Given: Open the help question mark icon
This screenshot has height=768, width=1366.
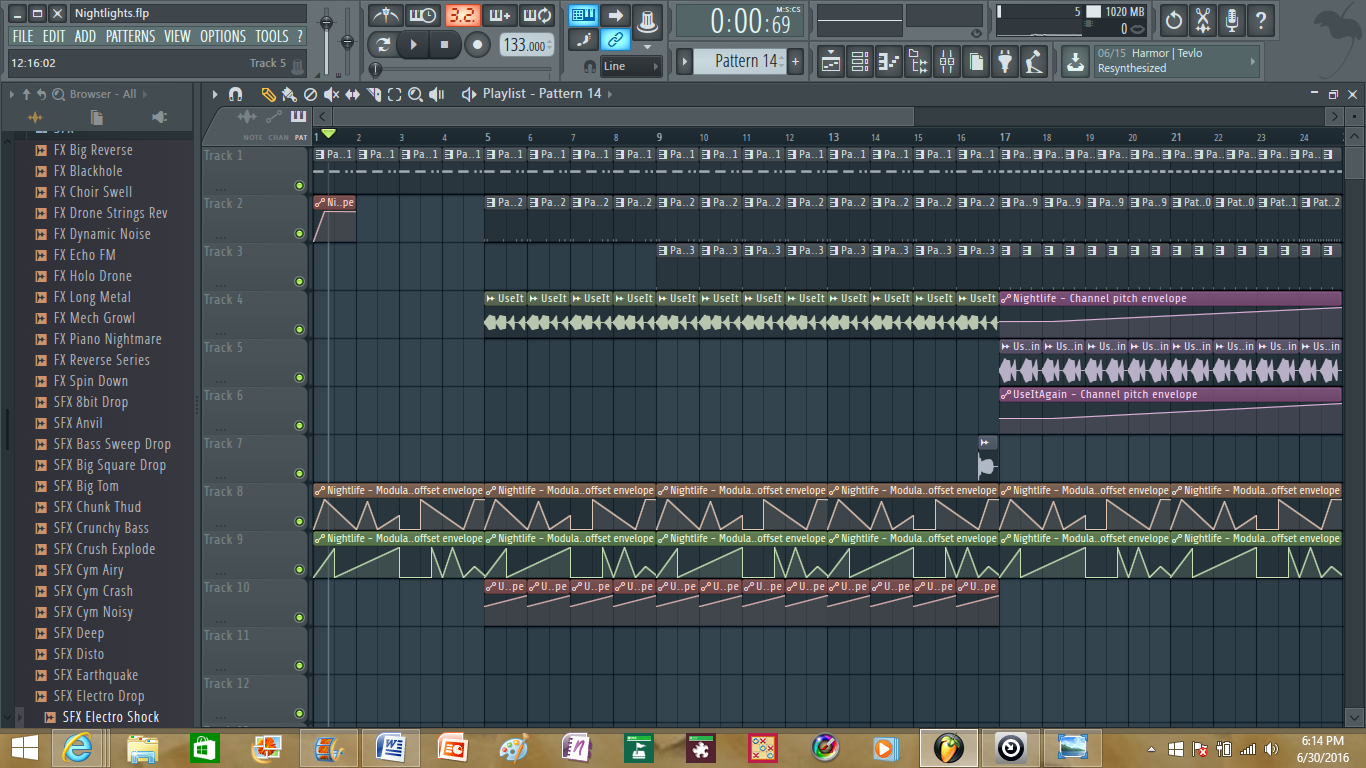Looking at the screenshot, I should 1261,19.
